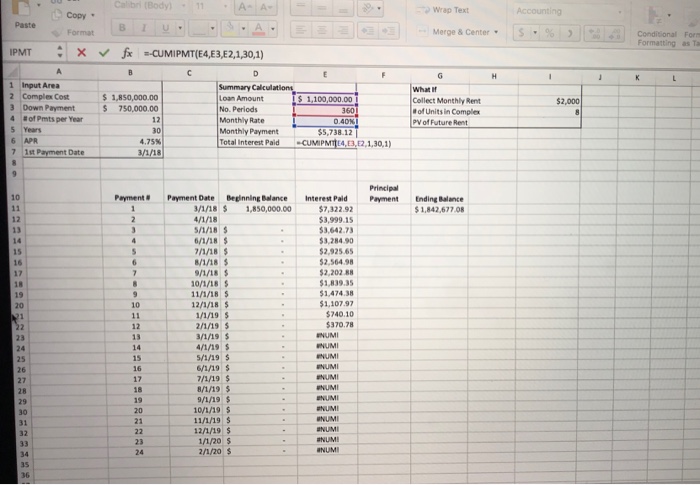Screen dimensions: 700x485
Task: Select row 10 header
Action: pos(16,197)
